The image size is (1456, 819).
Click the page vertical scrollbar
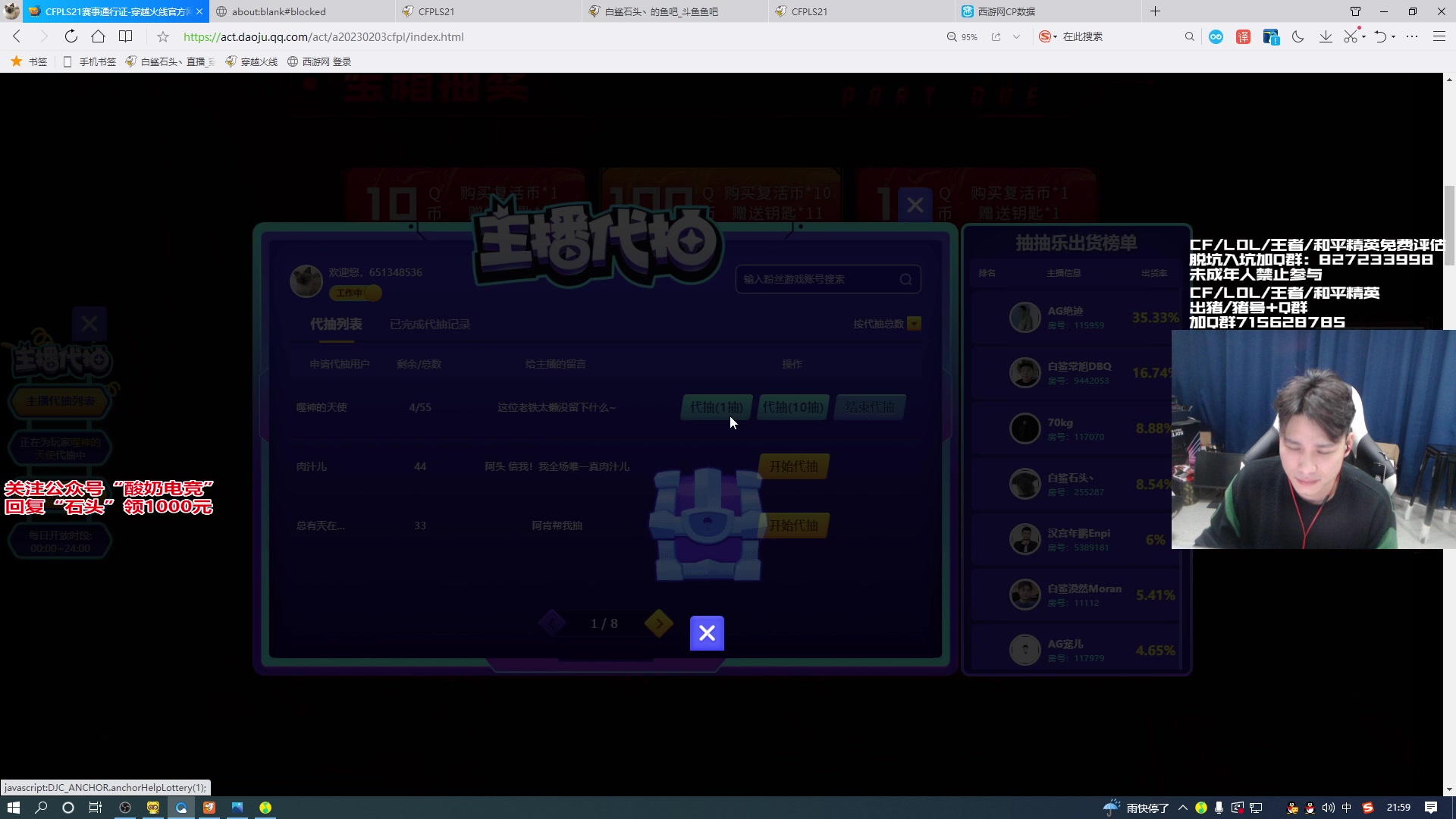[x=1449, y=225]
